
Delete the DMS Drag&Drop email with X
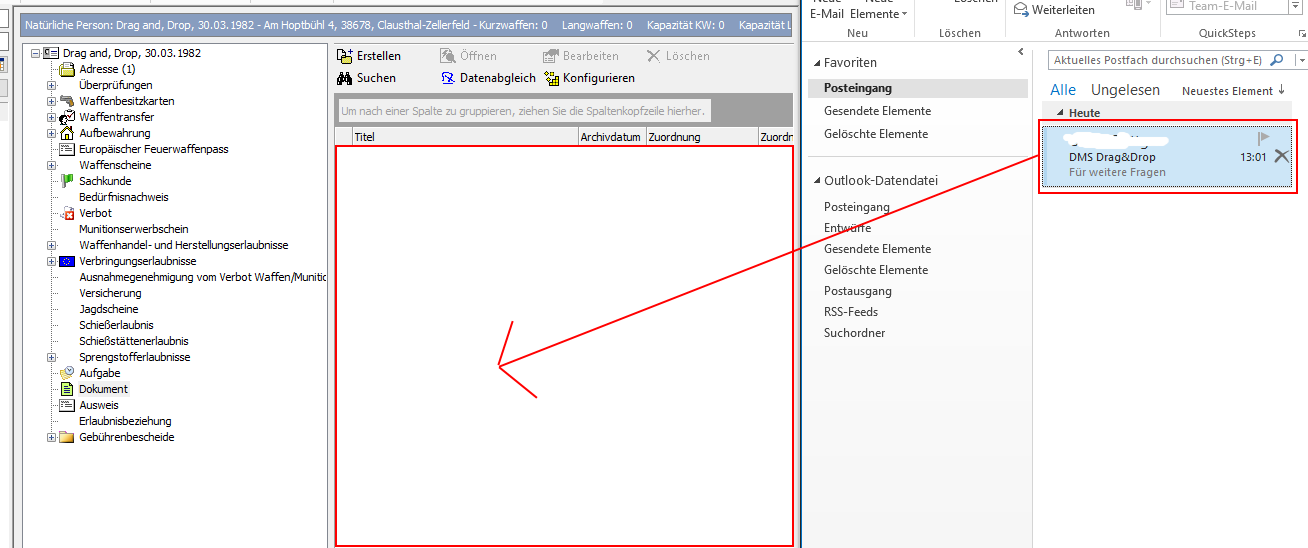point(1281,156)
